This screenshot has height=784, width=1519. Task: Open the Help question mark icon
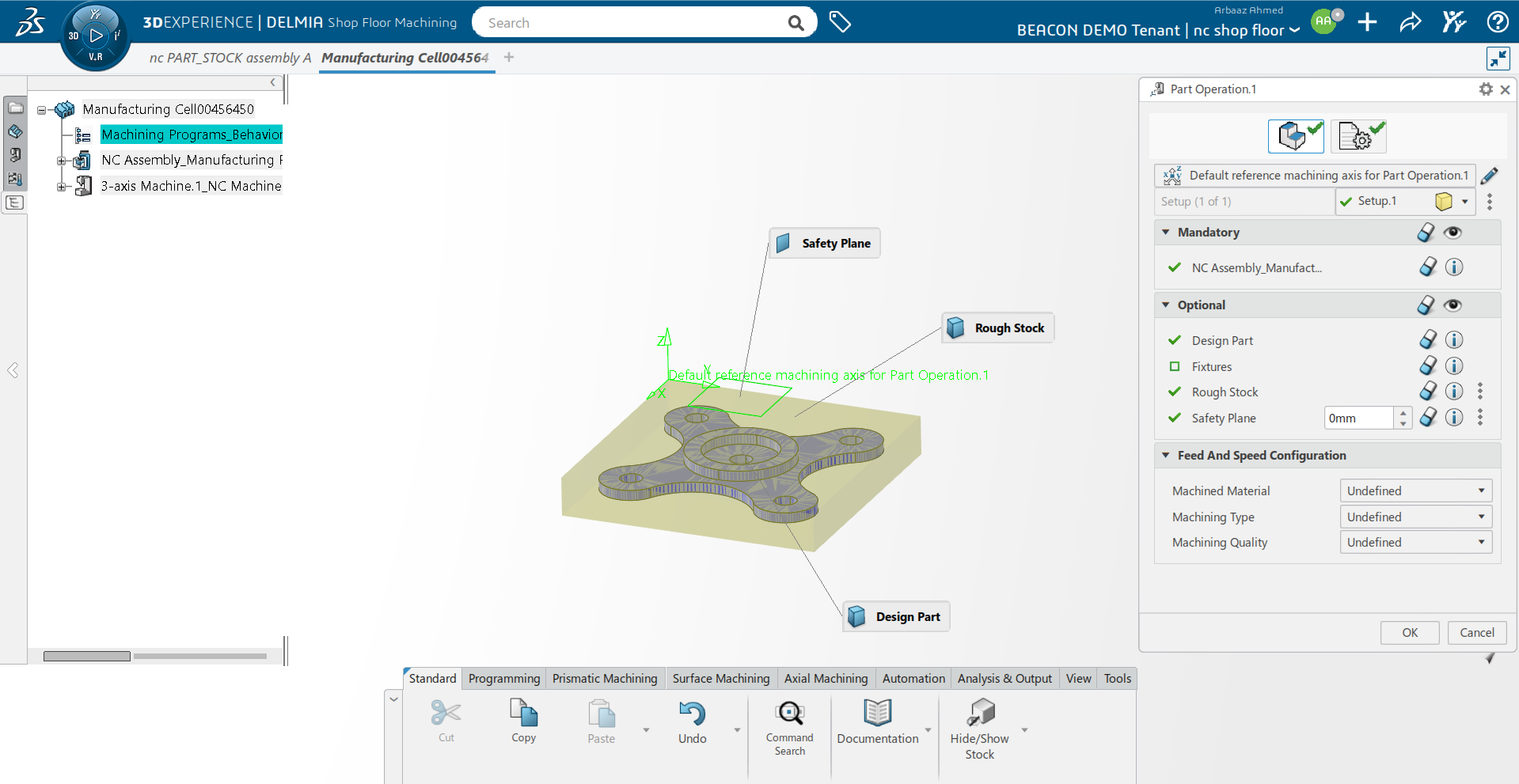point(1497,22)
